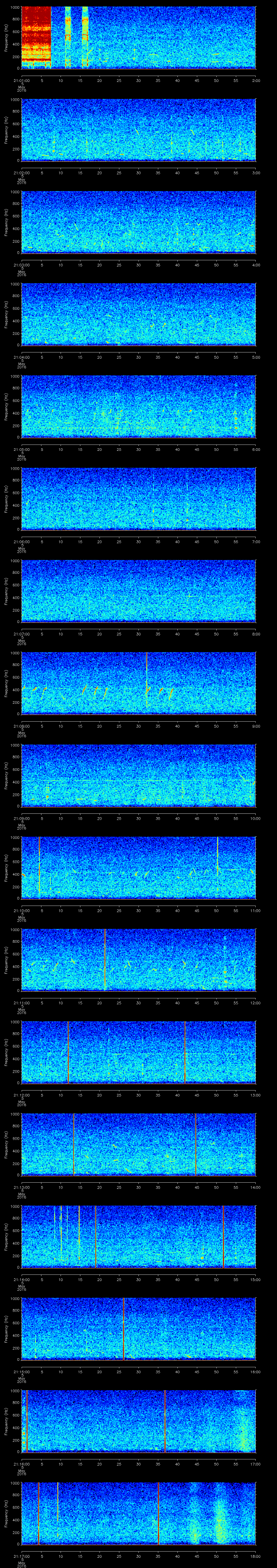This screenshot has height=1568, width=277.
Task: Select the '21:17:00' time axis label
Action: (21, 1556)
